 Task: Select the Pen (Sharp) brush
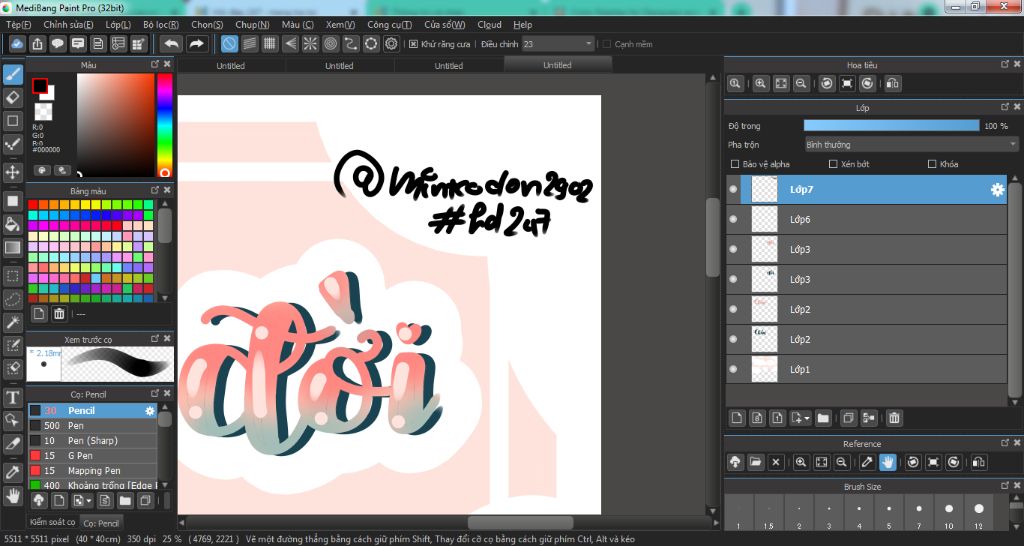click(x=92, y=441)
